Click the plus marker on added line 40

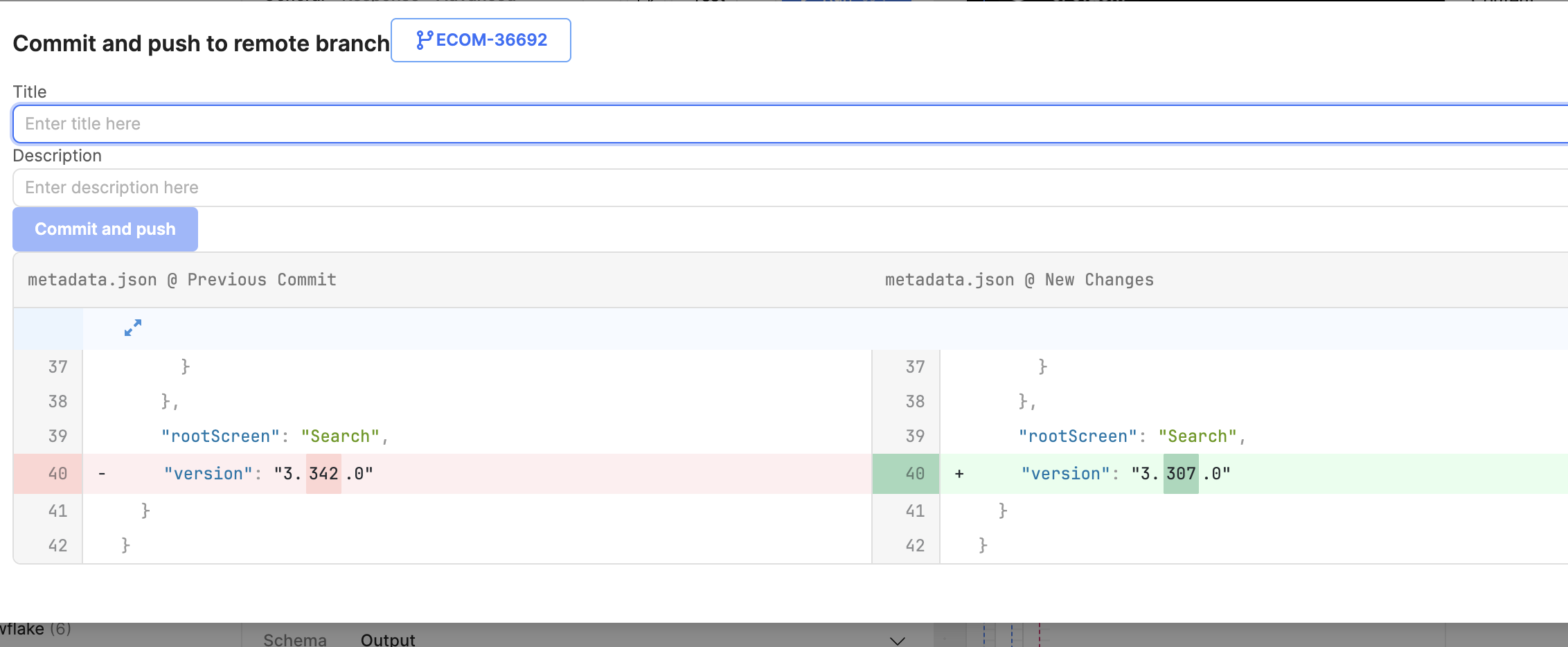click(x=959, y=474)
